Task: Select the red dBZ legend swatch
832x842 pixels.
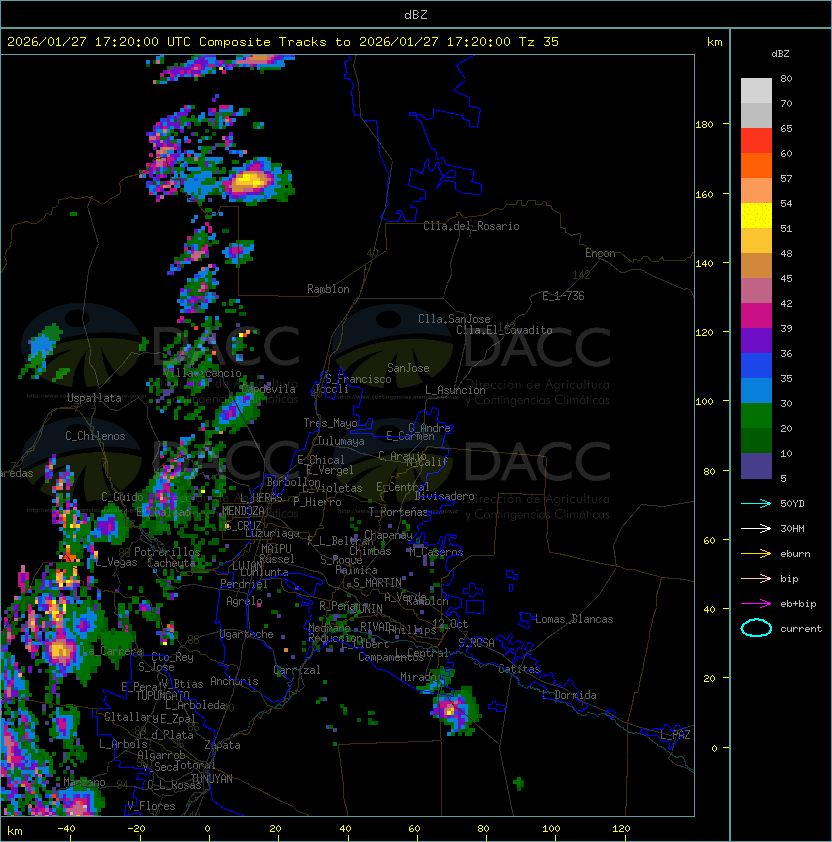Action: (756, 140)
